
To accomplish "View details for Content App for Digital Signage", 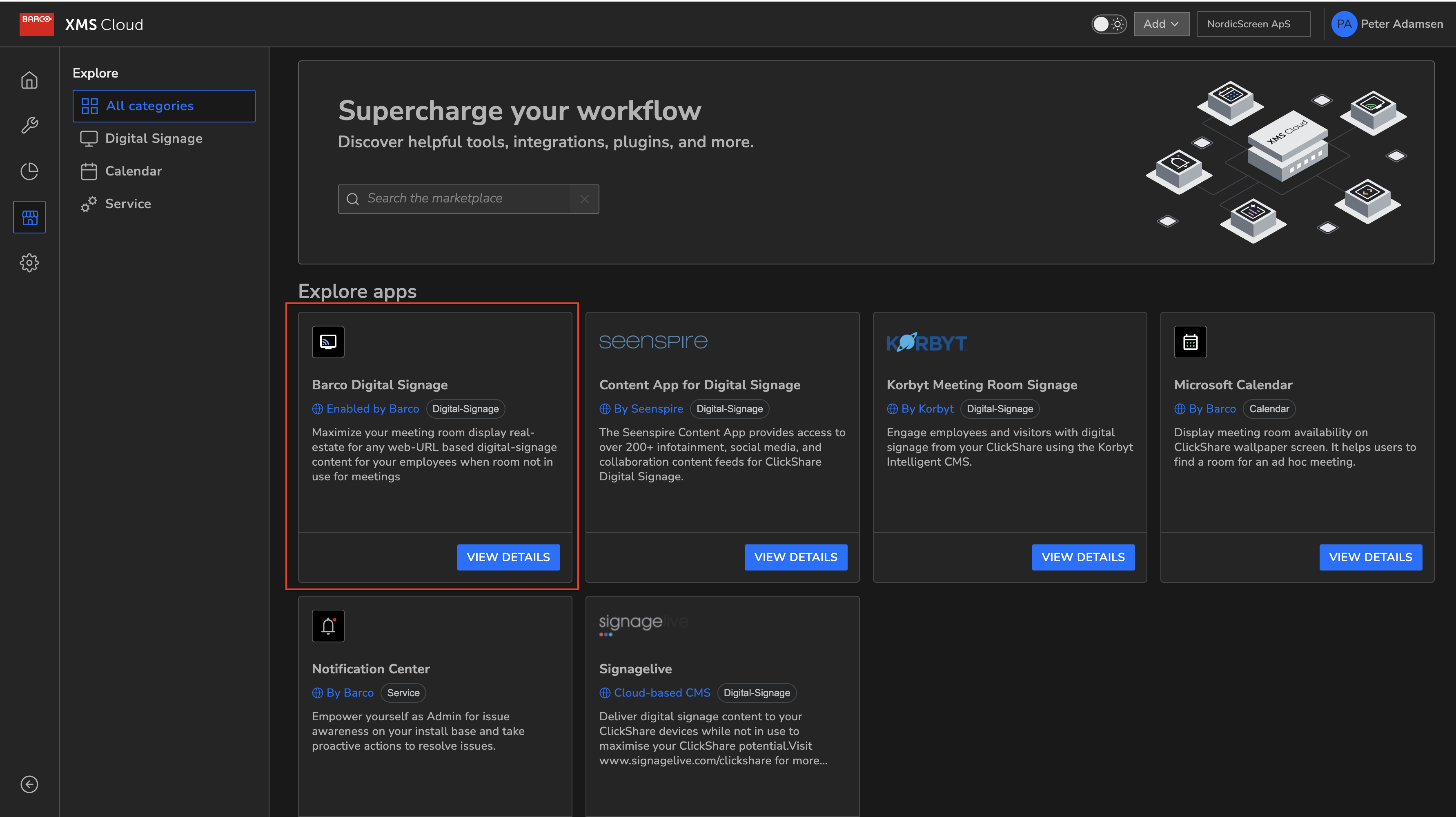I will [x=796, y=557].
